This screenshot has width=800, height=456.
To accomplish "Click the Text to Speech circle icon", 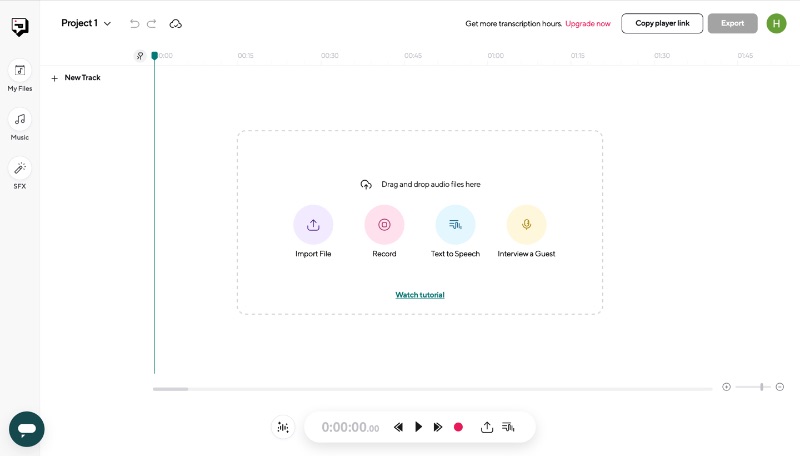I will tap(455, 224).
